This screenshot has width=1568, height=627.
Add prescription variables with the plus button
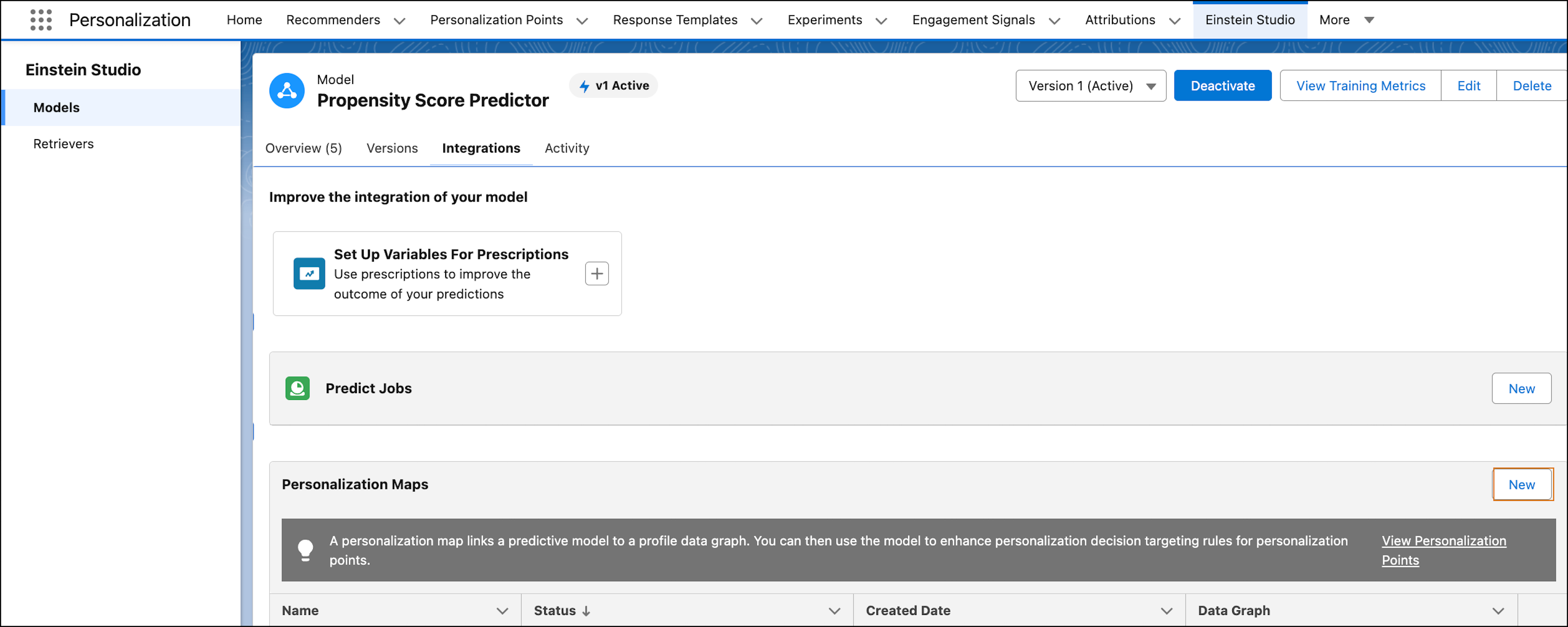[x=596, y=274]
